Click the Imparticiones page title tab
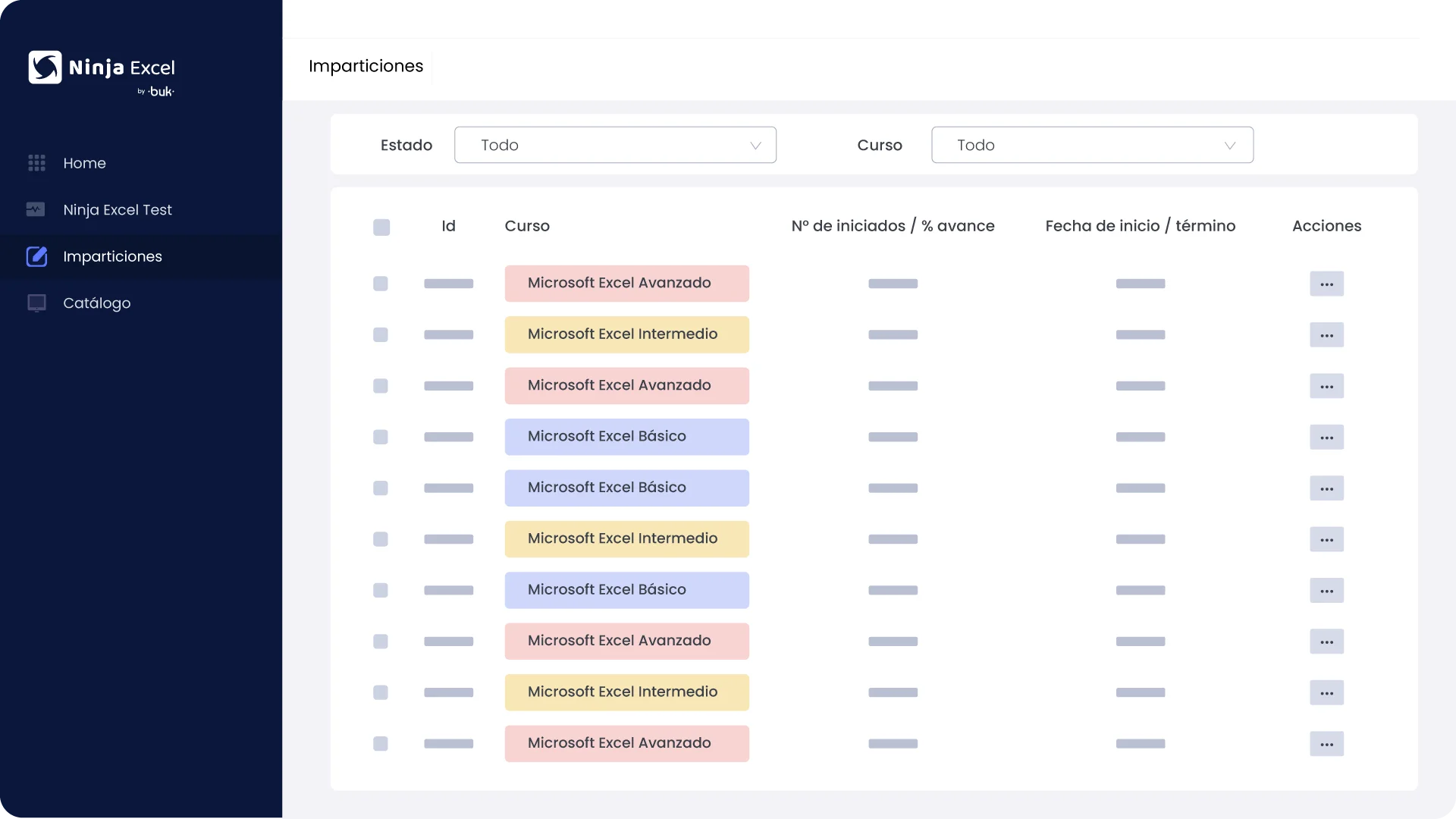 366,66
